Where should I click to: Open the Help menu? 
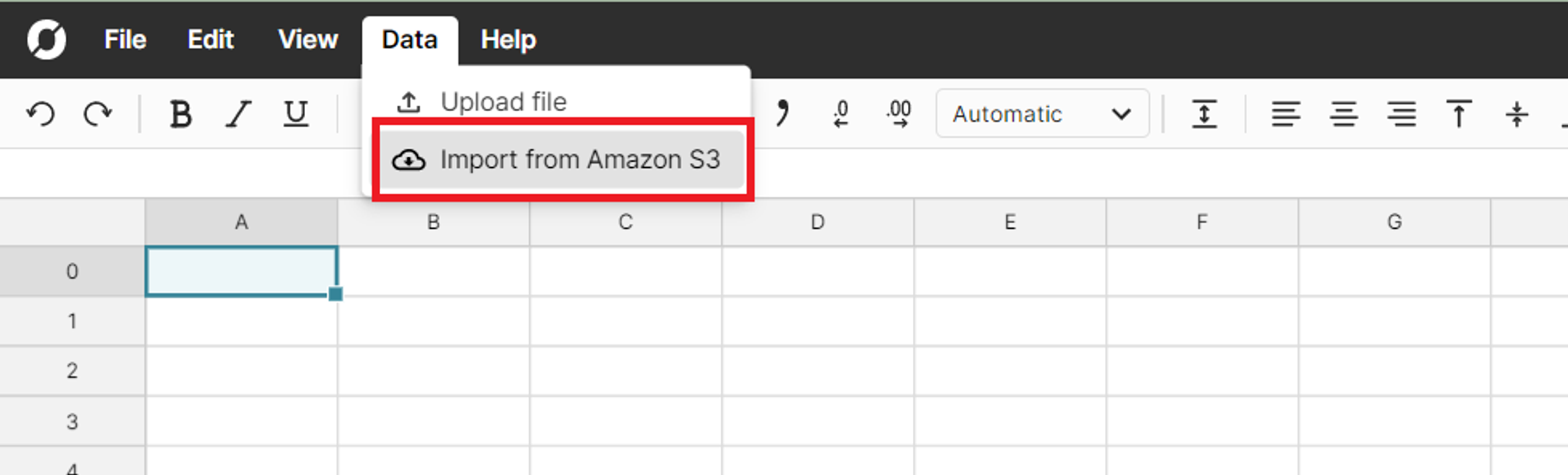tap(508, 39)
